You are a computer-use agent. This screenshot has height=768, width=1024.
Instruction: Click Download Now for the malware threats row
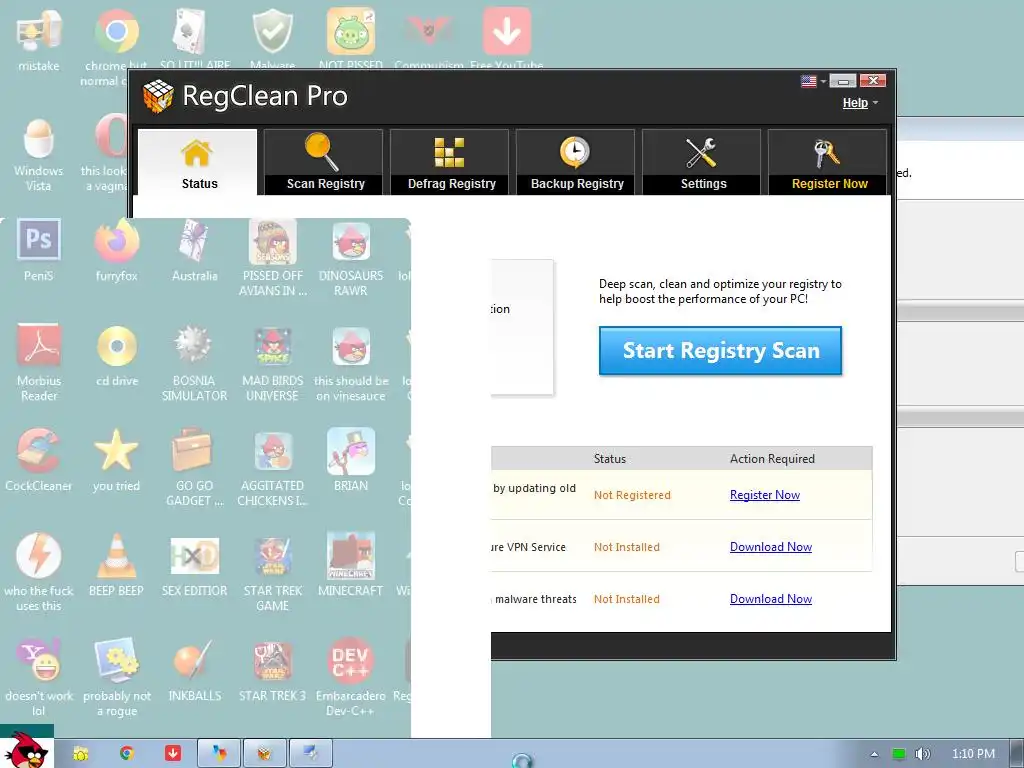[771, 599]
